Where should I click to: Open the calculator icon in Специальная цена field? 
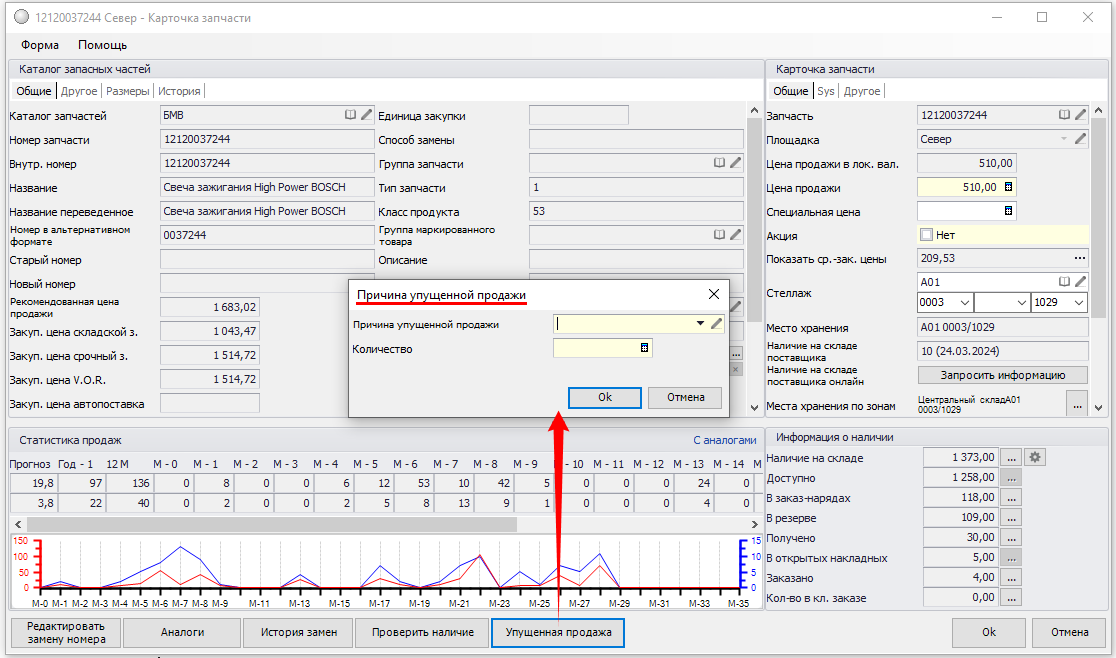pos(1008,211)
